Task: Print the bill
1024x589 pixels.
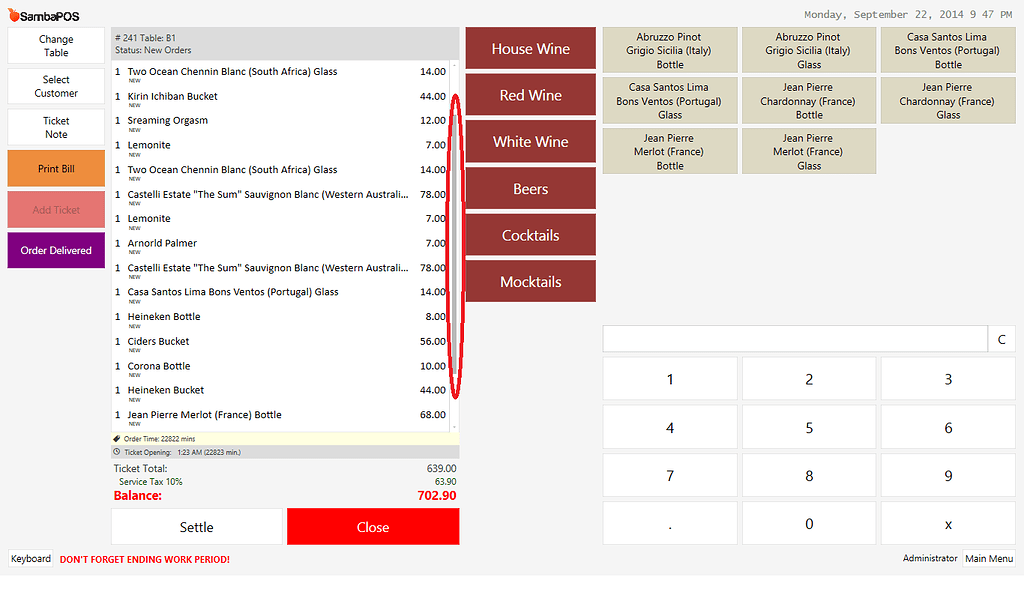Action: pos(55,169)
